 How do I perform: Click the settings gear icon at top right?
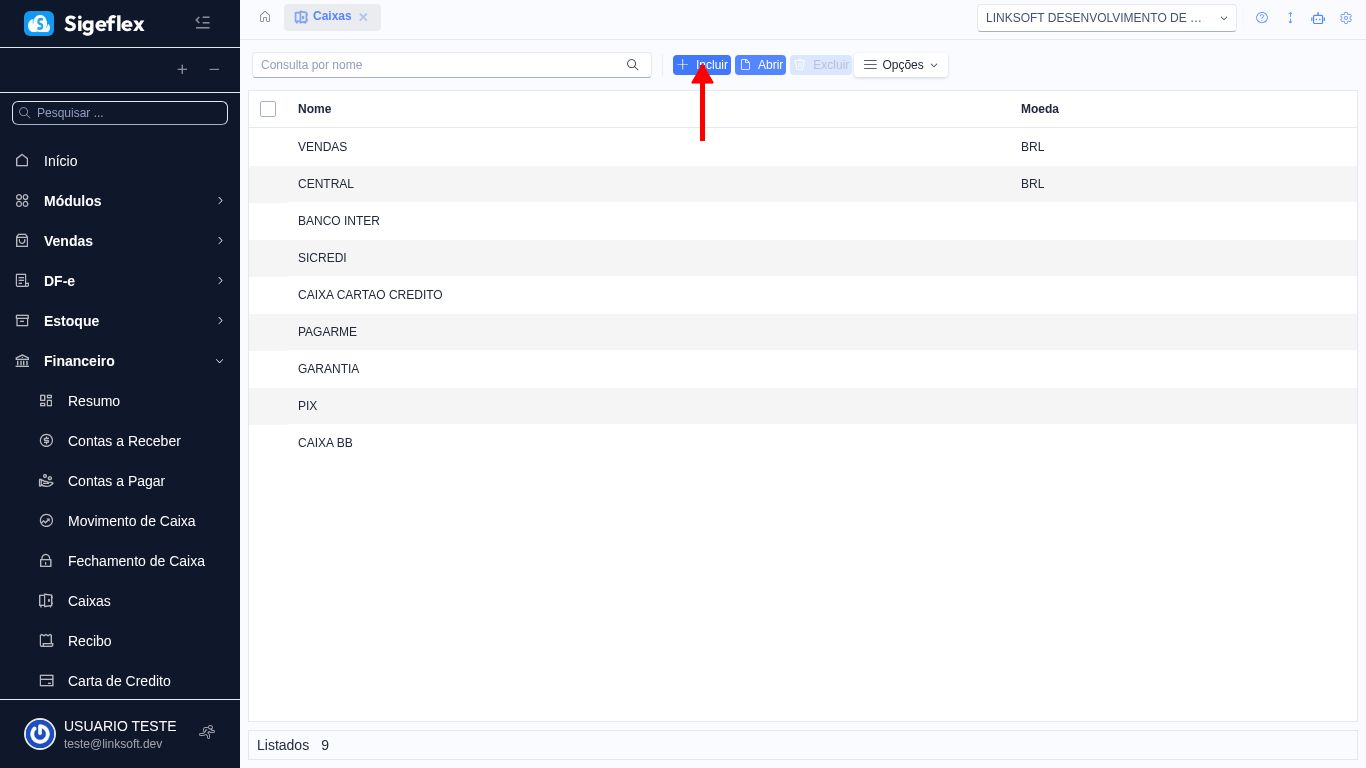(x=1346, y=18)
